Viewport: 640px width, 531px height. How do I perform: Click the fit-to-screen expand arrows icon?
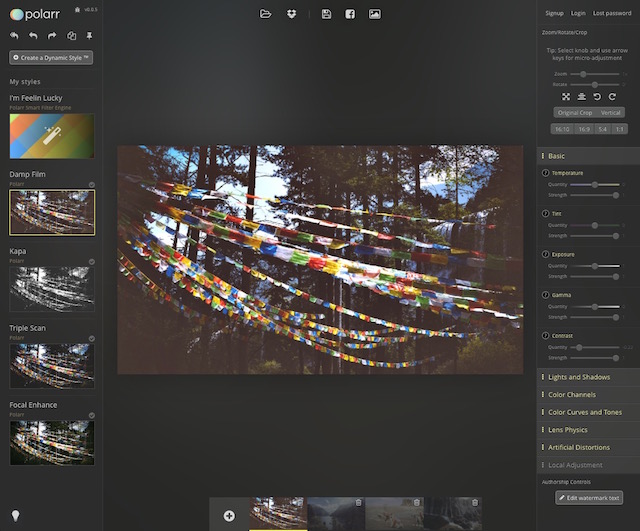(566, 97)
